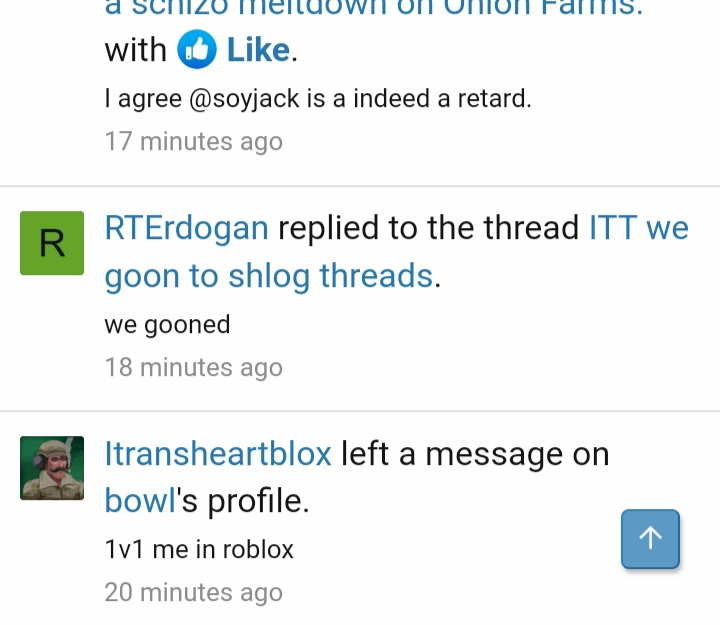The image size is (720, 625).
Task: Open the 'schizo meltdown on Onion Farms' thread link
Action: (374, 8)
